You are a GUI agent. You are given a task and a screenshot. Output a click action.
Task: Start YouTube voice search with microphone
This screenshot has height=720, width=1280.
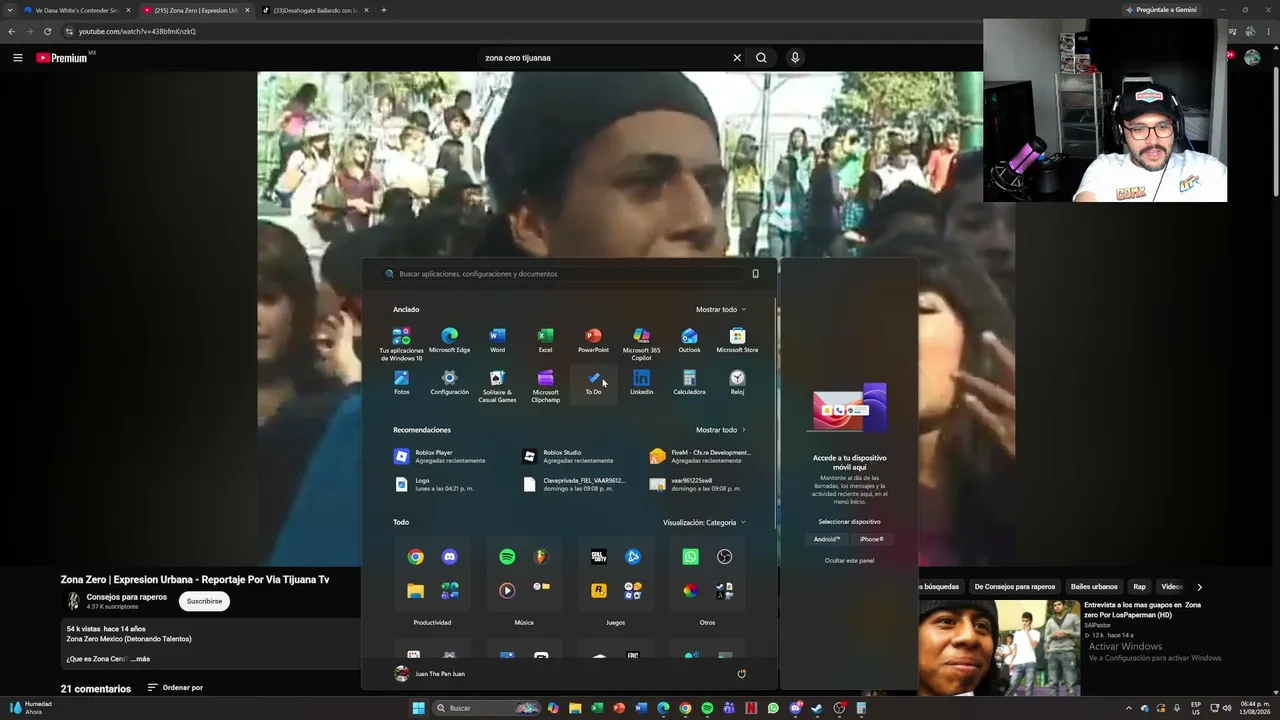(795, 58)
